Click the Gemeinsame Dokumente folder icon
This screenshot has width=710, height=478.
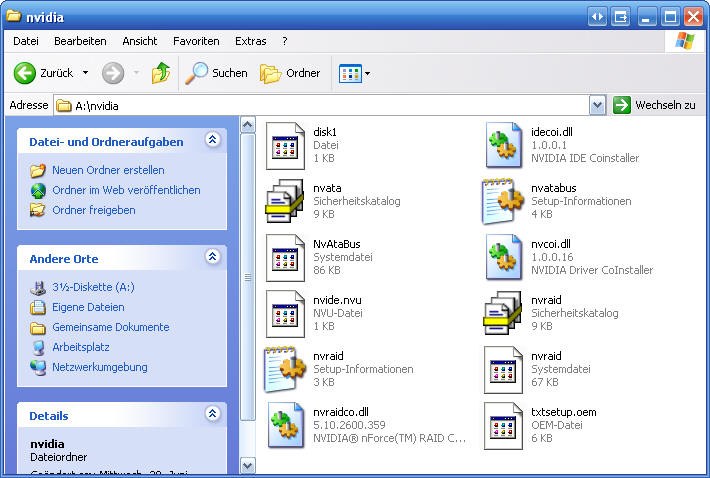(38, 327)
